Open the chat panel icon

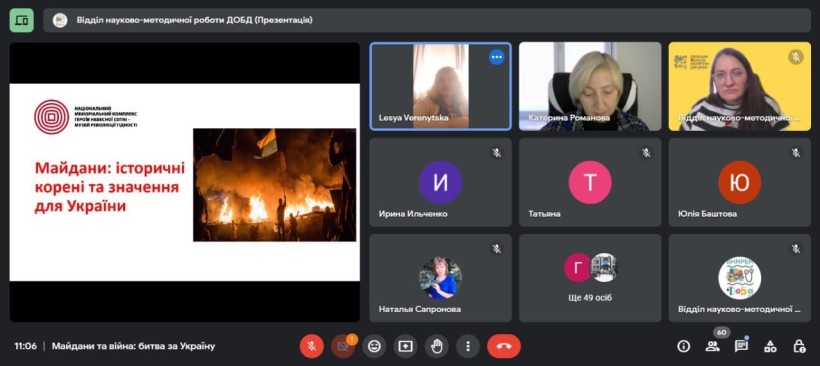coord(741,346)
